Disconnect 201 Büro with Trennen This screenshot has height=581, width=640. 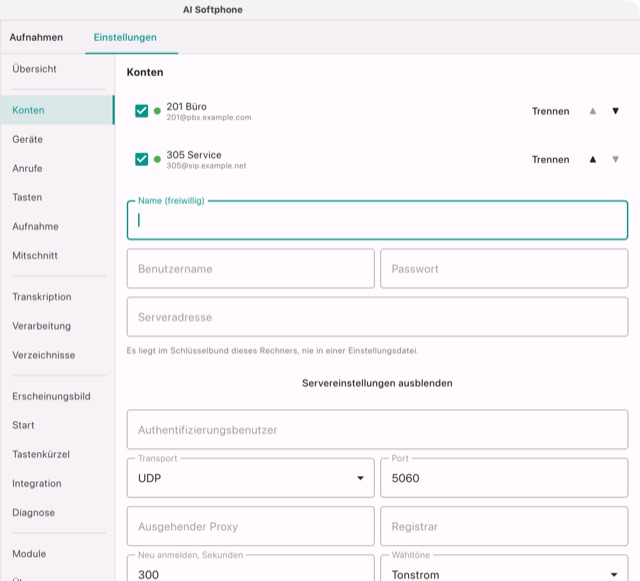(550, 111)
